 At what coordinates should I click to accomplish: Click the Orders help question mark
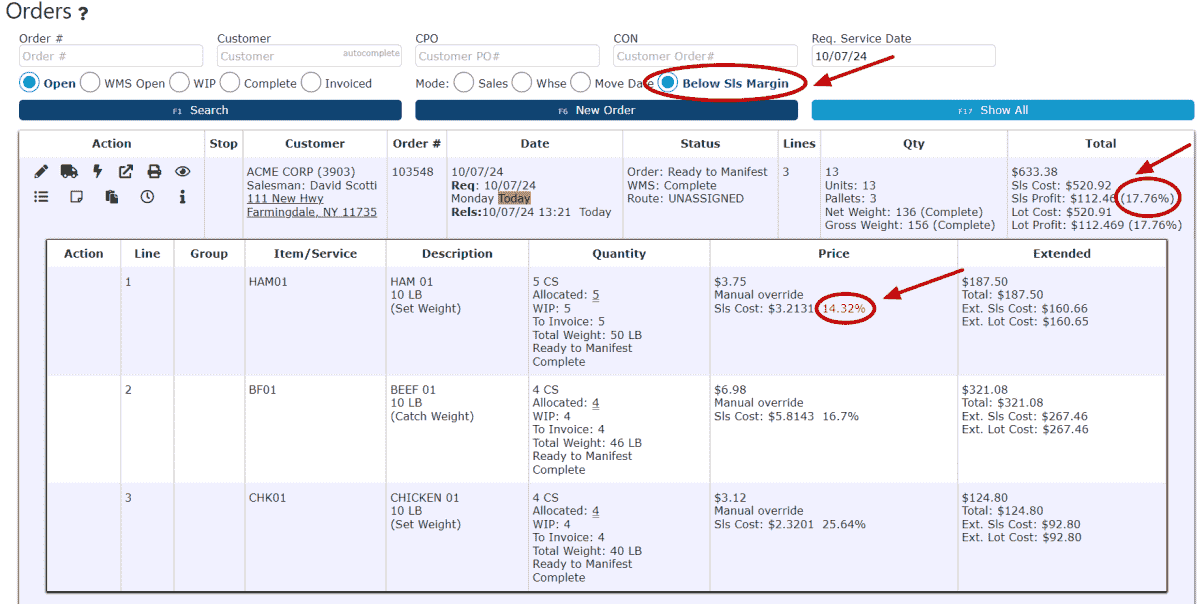[x=83, y=14]
